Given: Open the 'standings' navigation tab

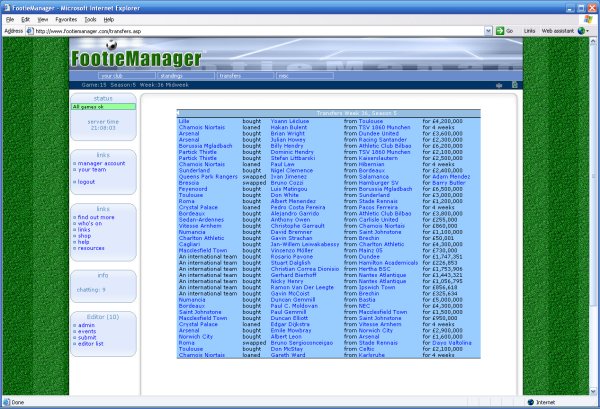Looking at the screenshot, I should coord(186,76).
